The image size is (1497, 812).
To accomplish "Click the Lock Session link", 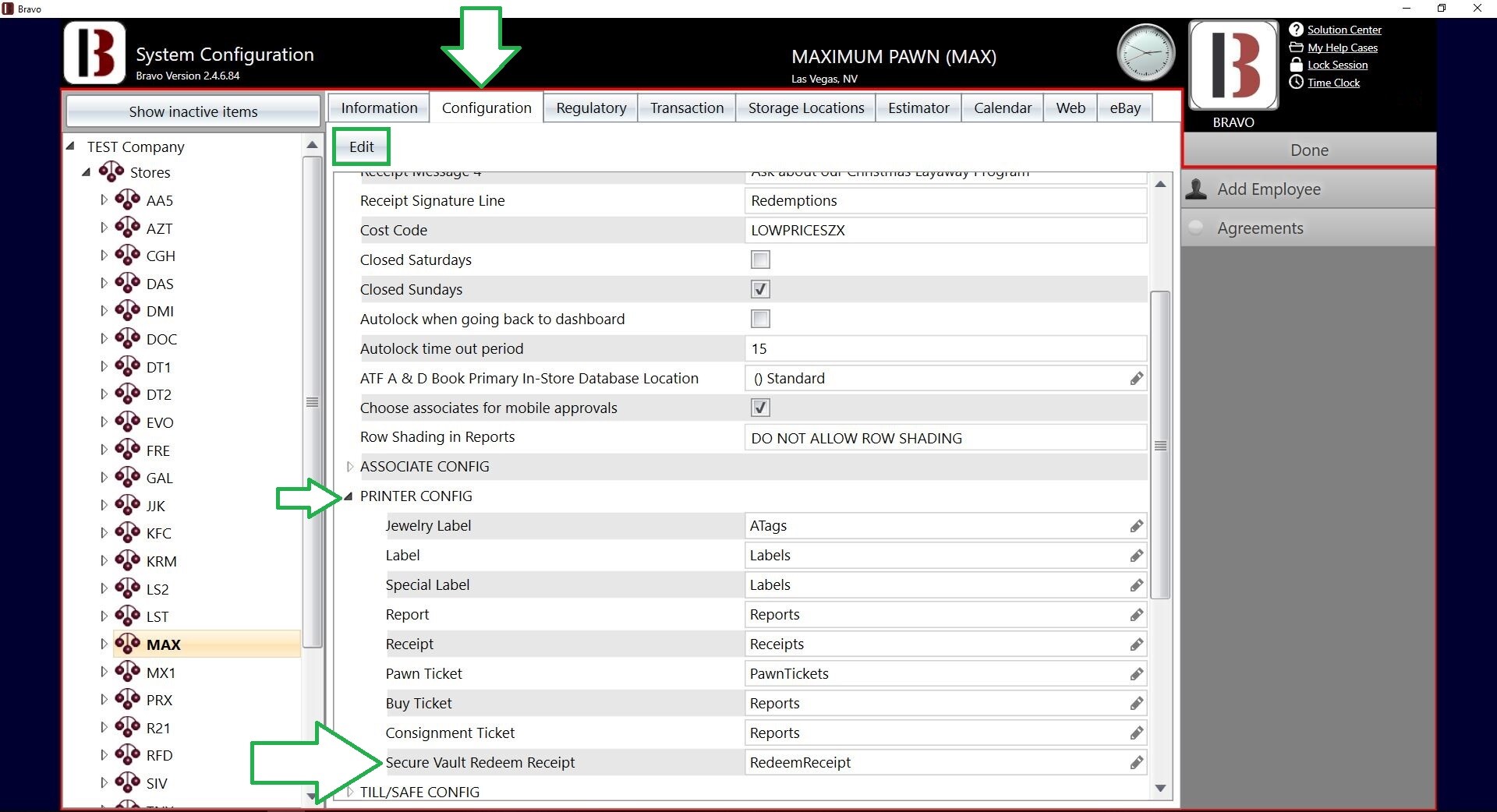I will click(x=1337, y=65).
